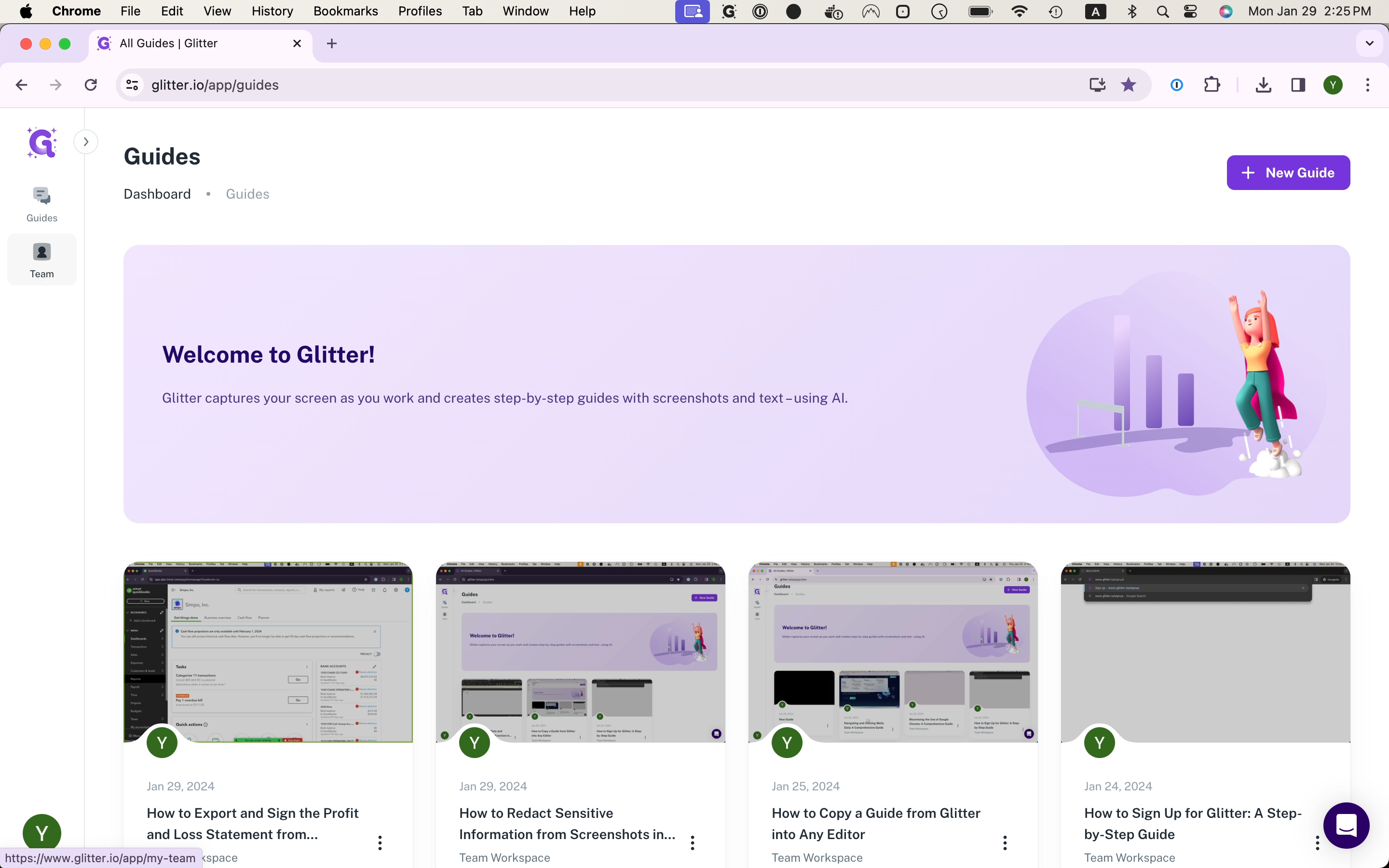Open options menu for Sign Up guide card
1389x868 pixels.
[x=1317, y=843]
